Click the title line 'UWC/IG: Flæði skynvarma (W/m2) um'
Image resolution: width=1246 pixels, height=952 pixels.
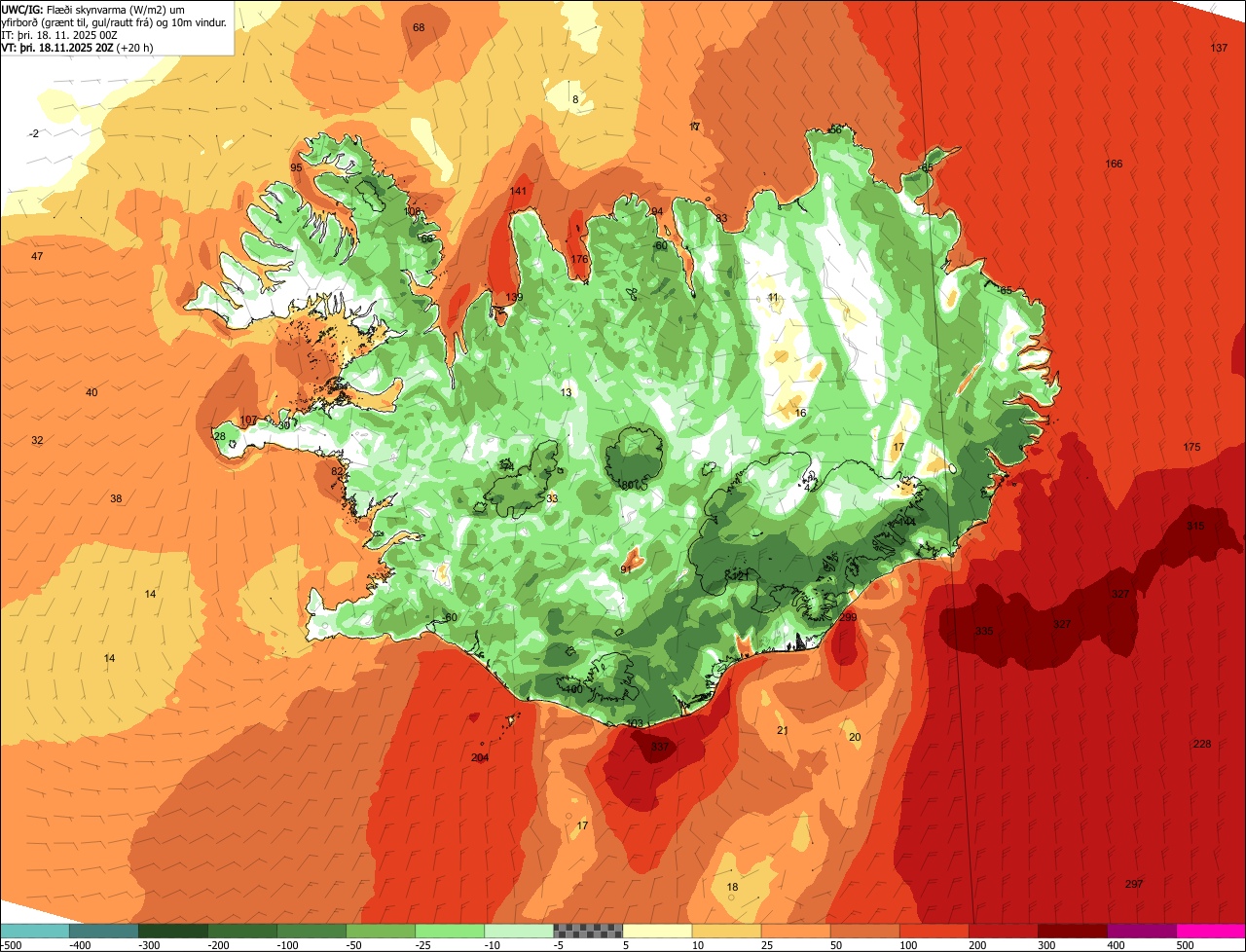[93, 9]
